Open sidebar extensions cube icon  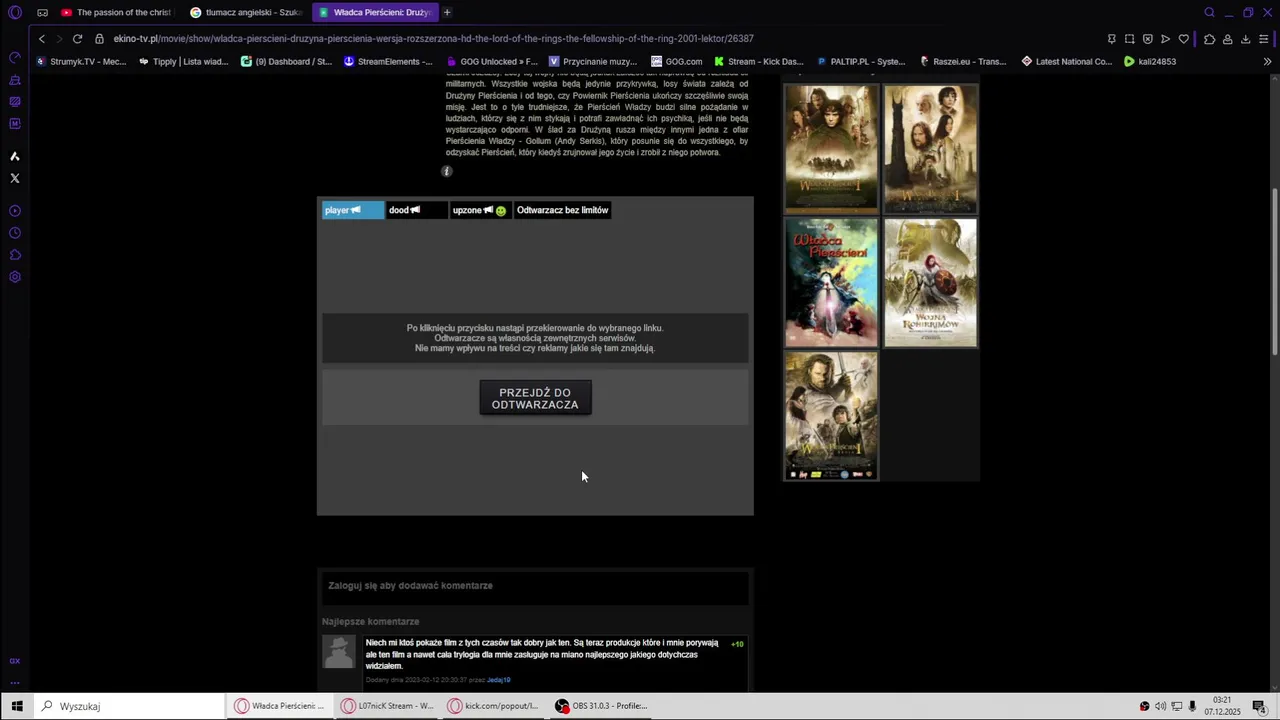click(15, 255)
